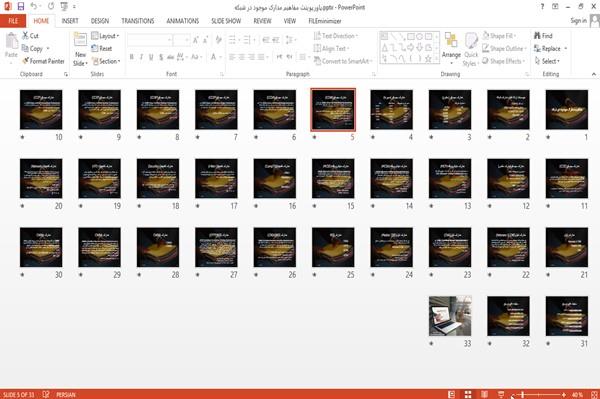Click the zoom slider handle

click(x=523, y=394)
